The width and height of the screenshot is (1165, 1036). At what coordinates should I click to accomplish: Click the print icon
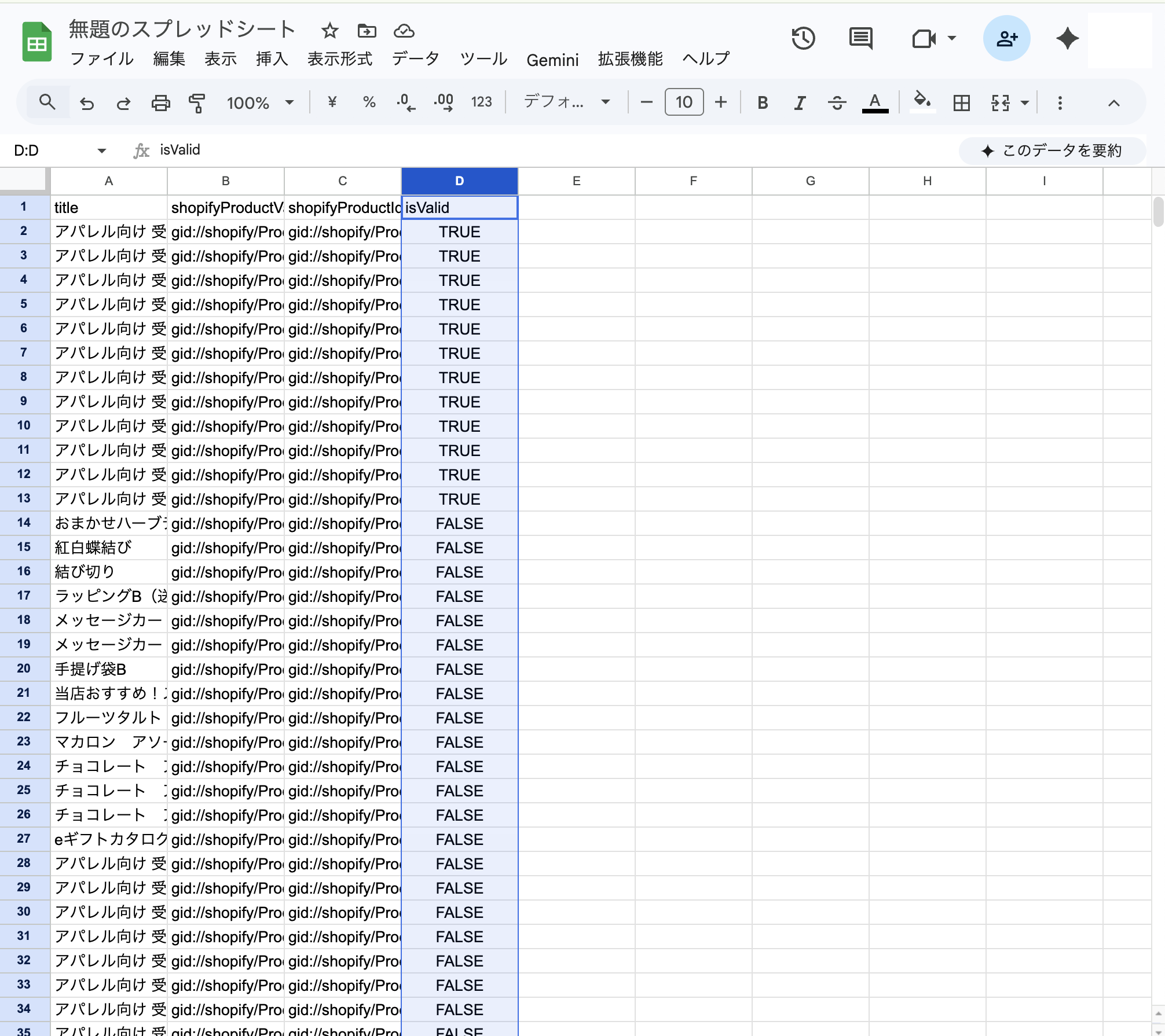pos(160,103)
